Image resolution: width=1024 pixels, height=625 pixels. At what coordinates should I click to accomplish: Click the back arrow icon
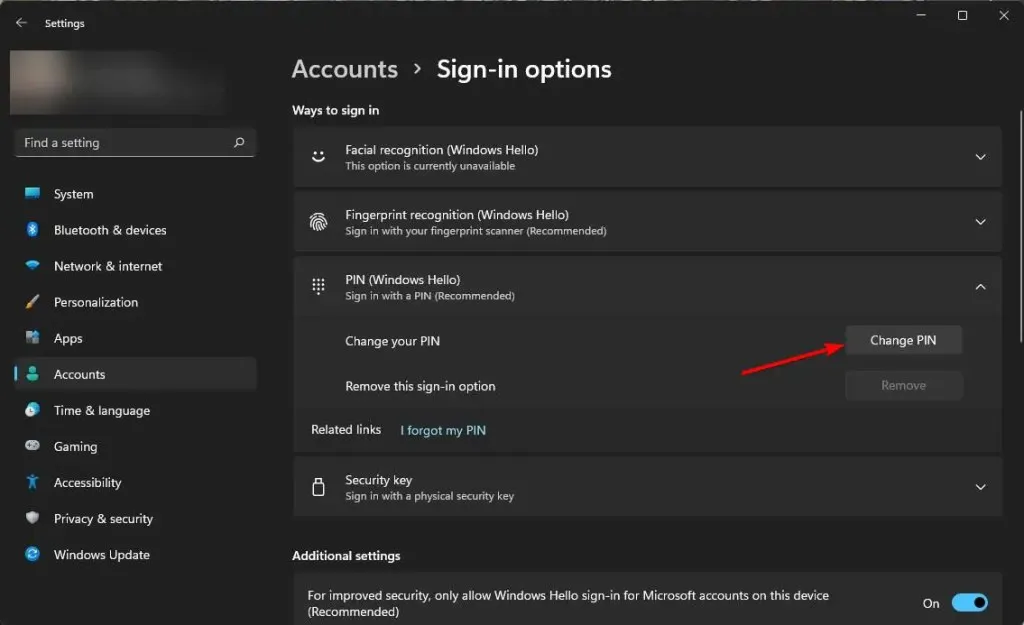click(x=20, y=22)
